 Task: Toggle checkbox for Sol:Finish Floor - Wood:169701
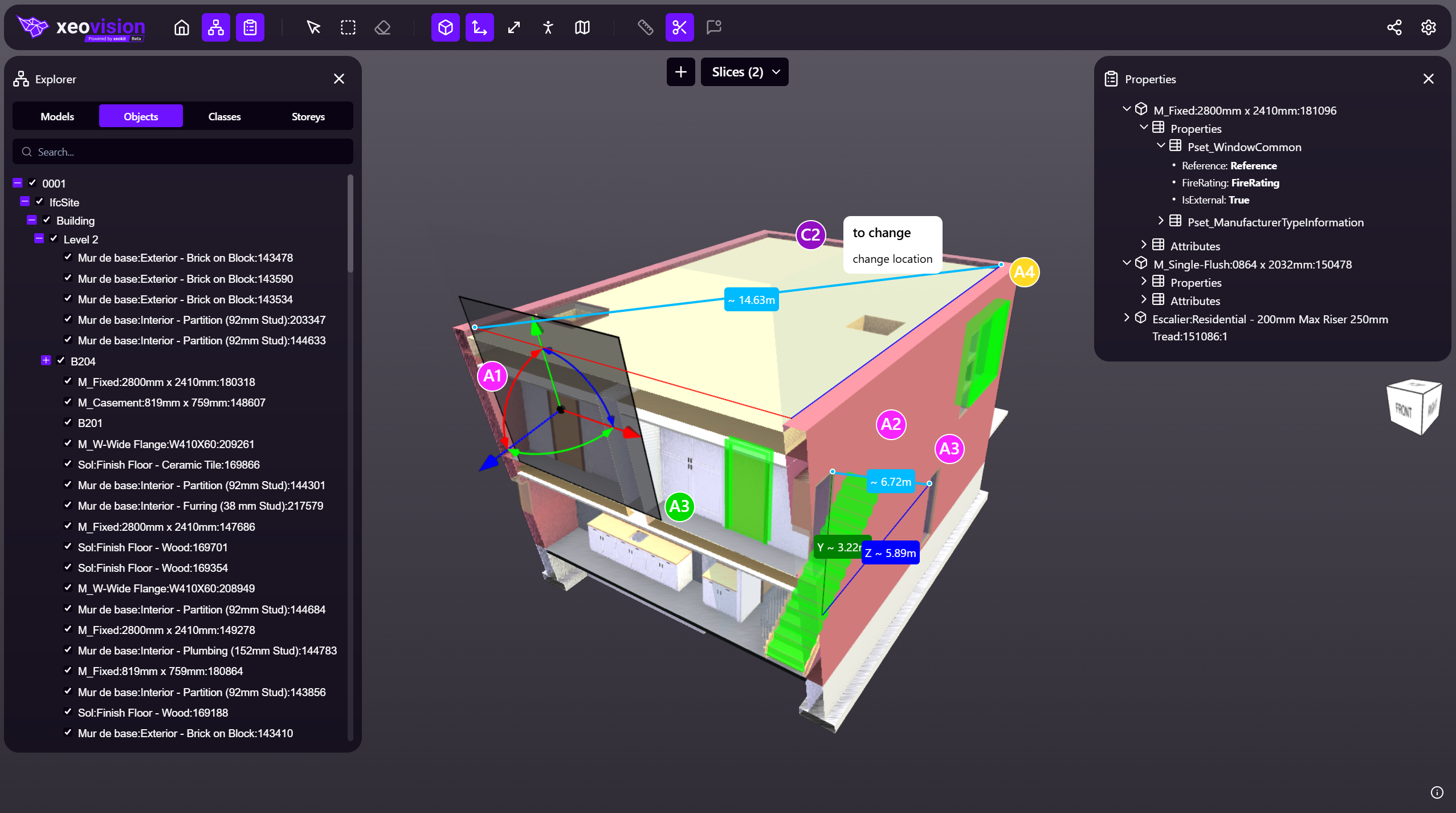click(68, 547)
